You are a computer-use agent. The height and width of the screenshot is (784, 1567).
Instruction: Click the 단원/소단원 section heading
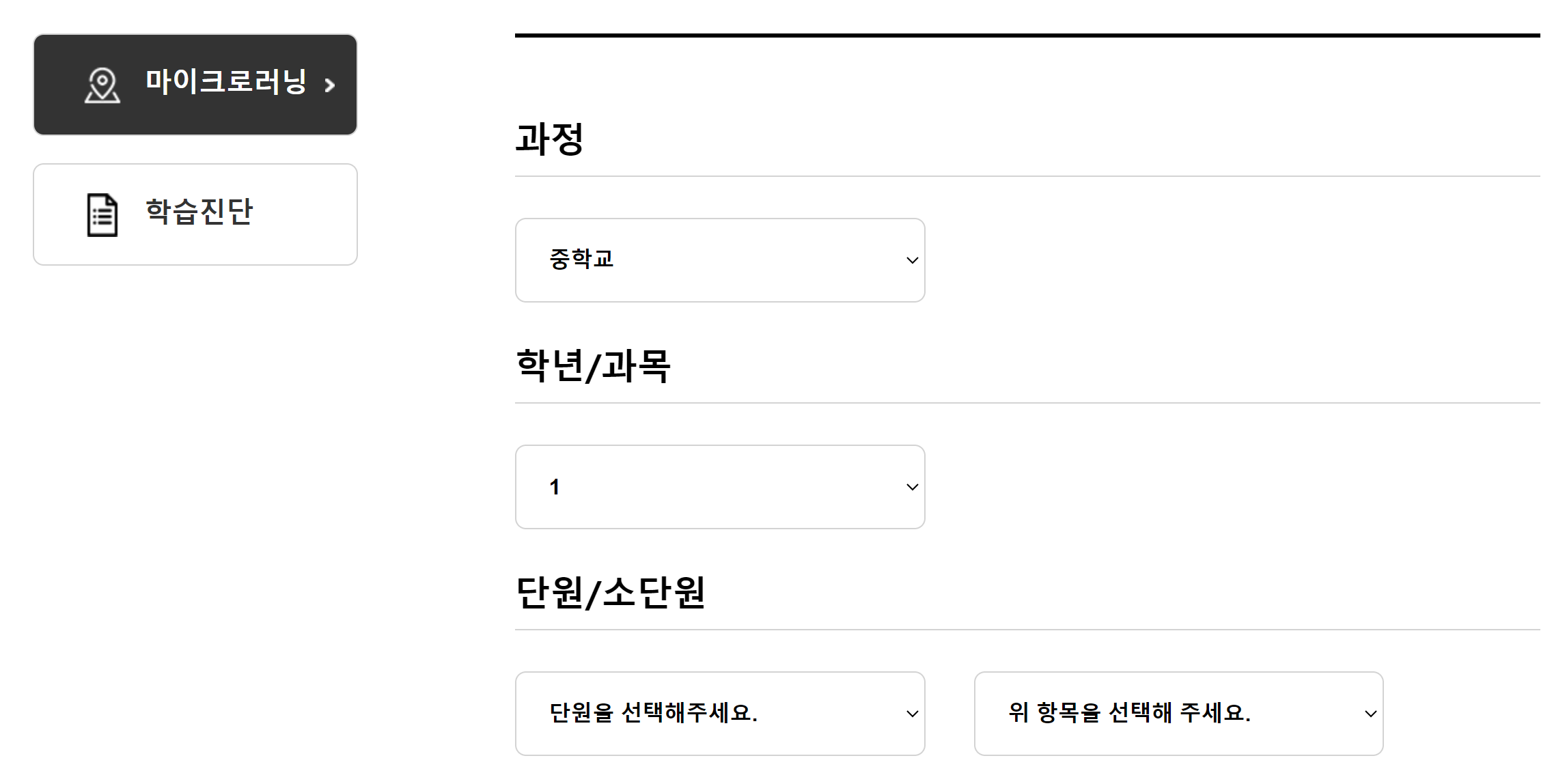[x=611, y=593]
